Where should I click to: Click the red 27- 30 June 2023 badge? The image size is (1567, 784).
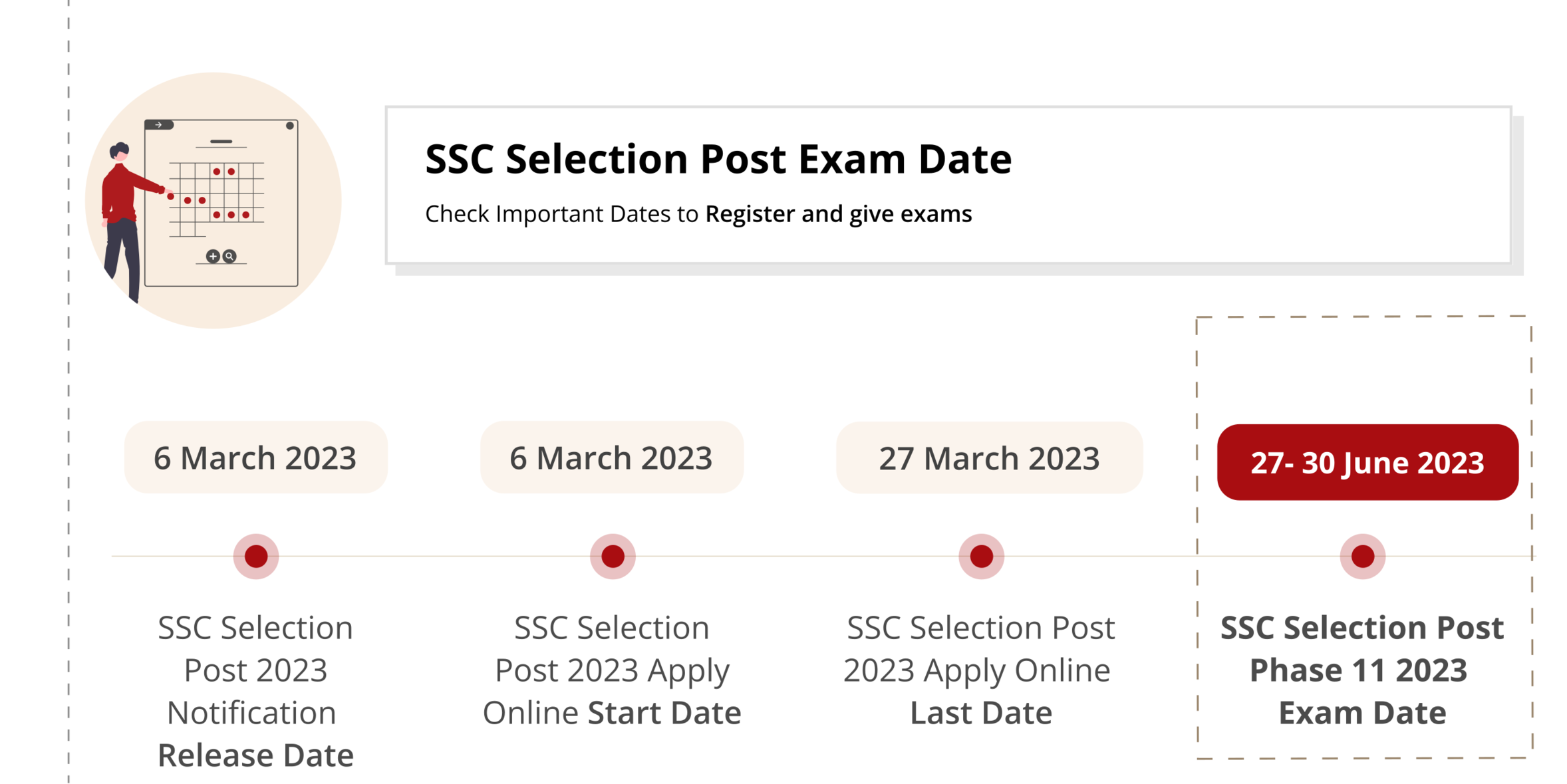click(x=1367, y=462)
